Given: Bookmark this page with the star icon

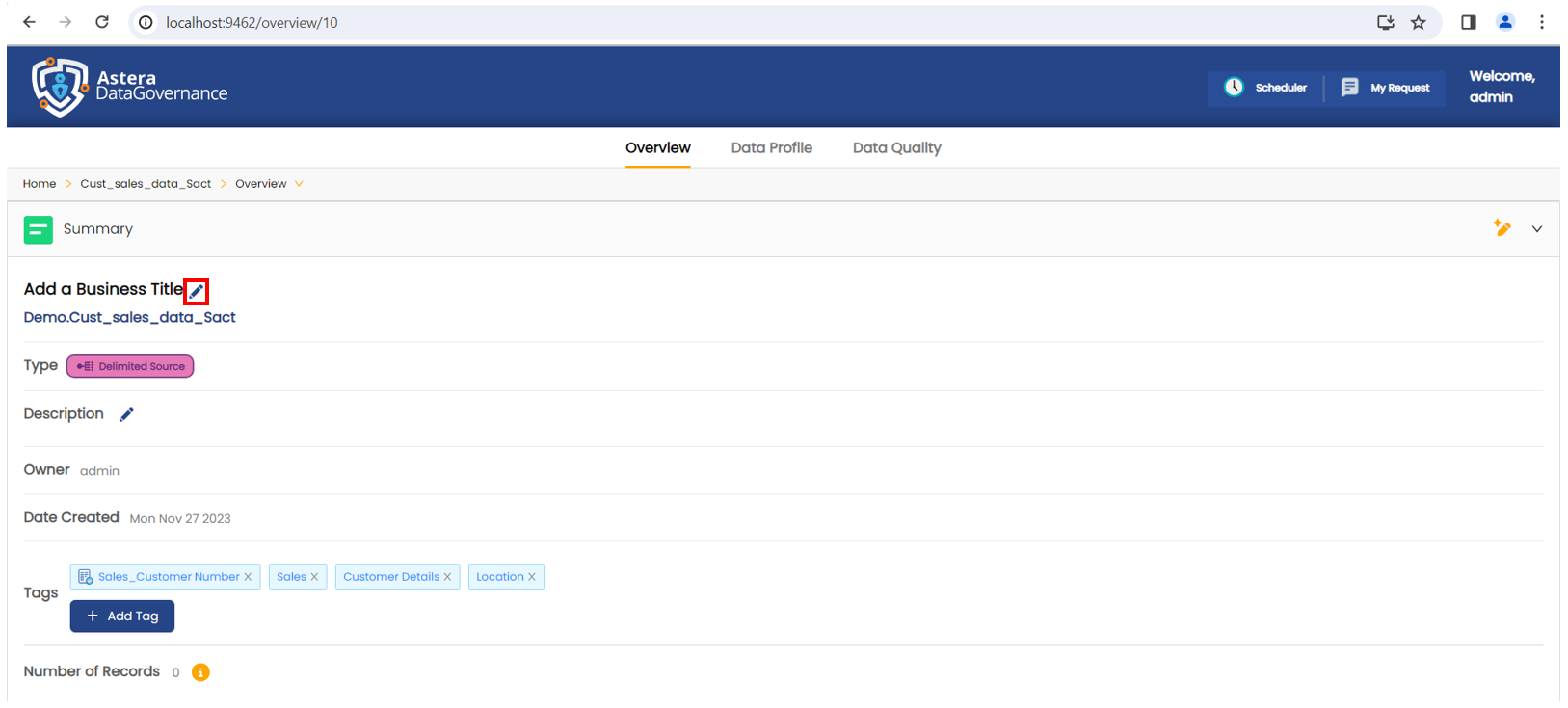Looking at the screenshot, I should coord(1419,22).
